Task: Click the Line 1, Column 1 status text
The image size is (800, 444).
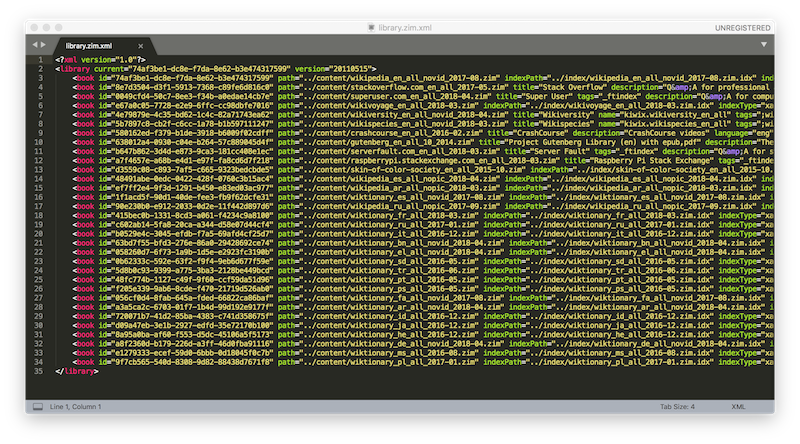Action: [x=76, y=407]
